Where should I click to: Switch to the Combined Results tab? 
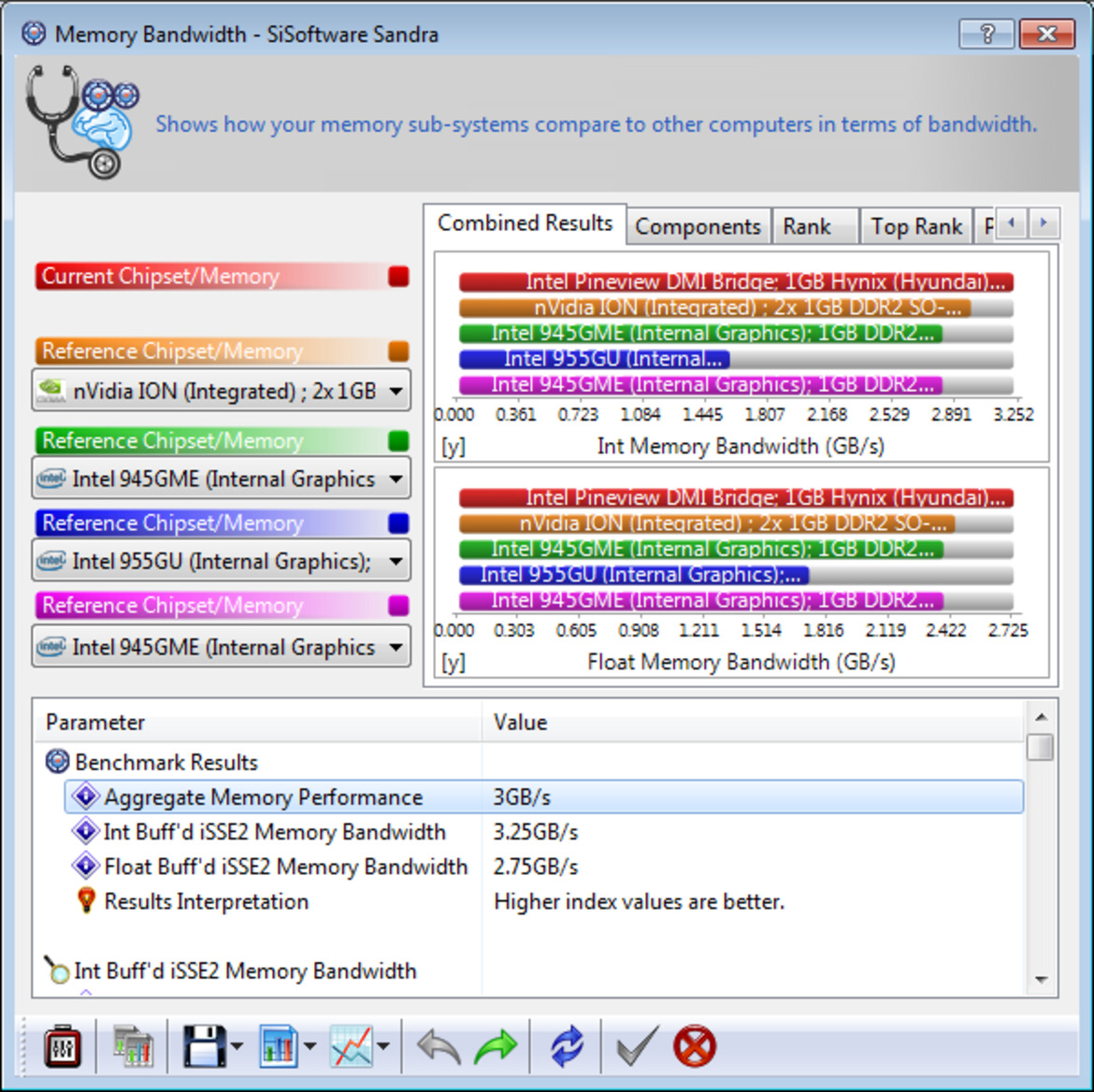[525, 223]
